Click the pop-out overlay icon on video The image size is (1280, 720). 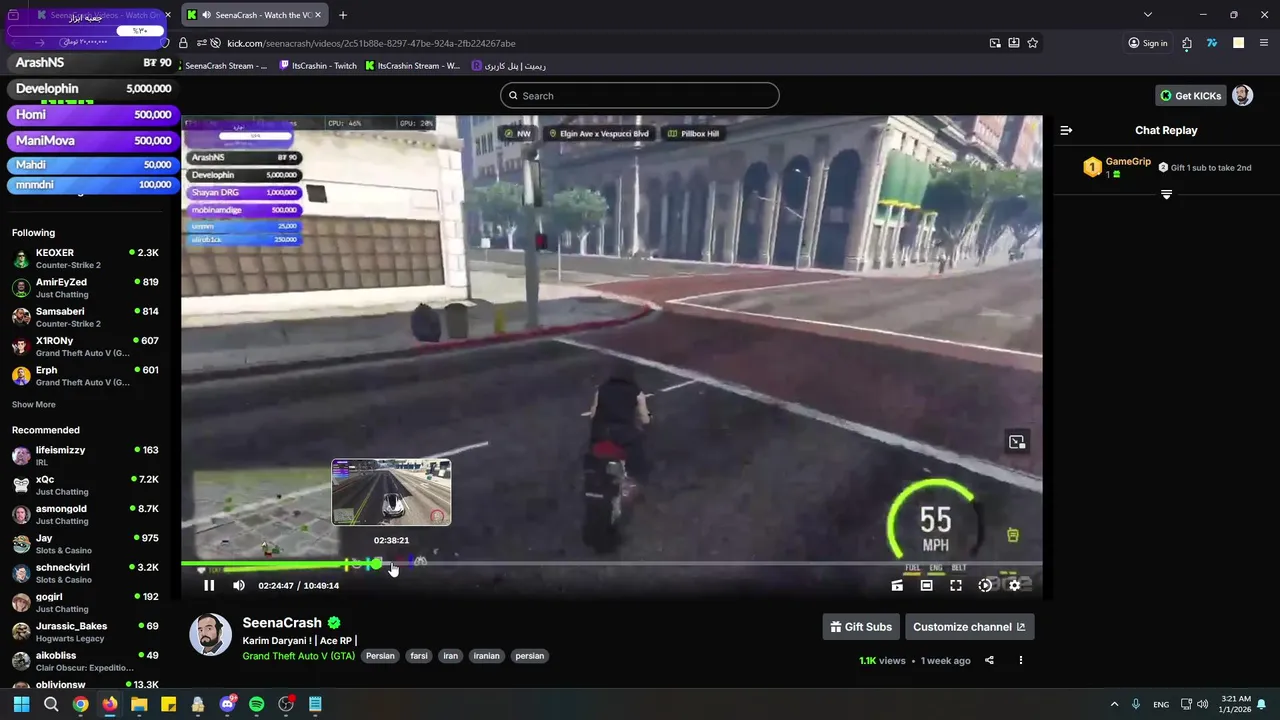pos(1017,442)
